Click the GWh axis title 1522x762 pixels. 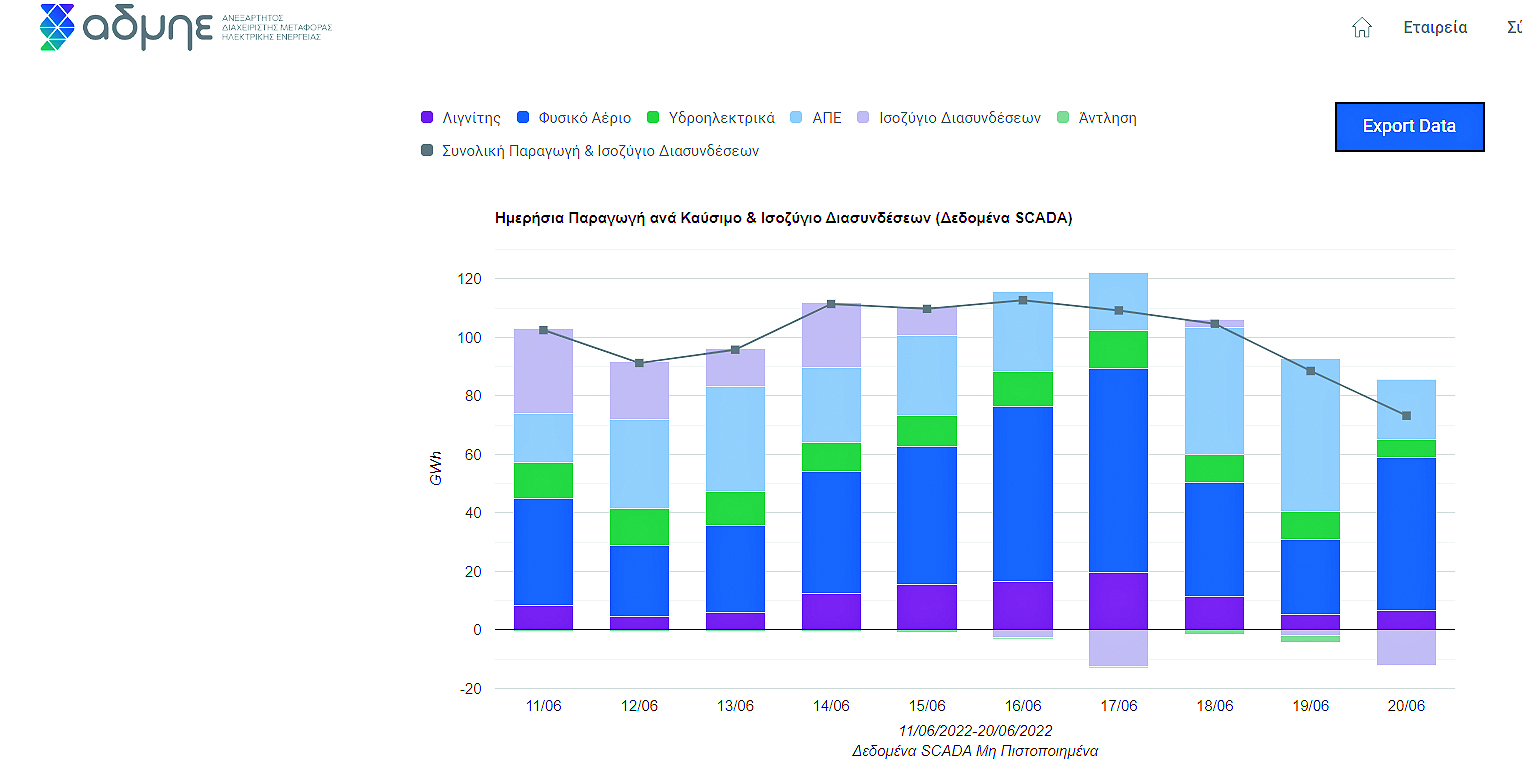coord(436,466)
